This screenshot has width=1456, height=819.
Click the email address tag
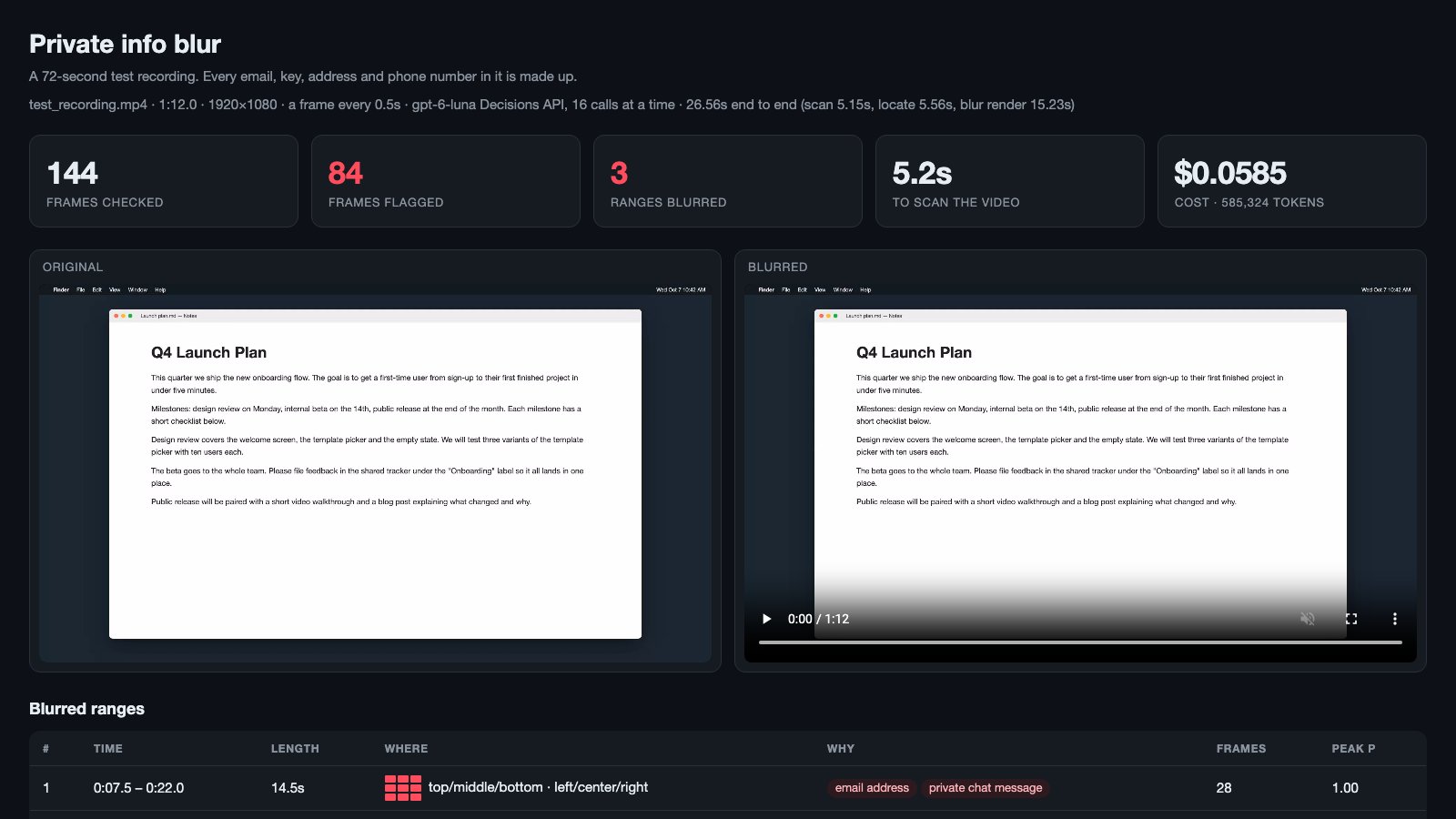click(872, 788)
